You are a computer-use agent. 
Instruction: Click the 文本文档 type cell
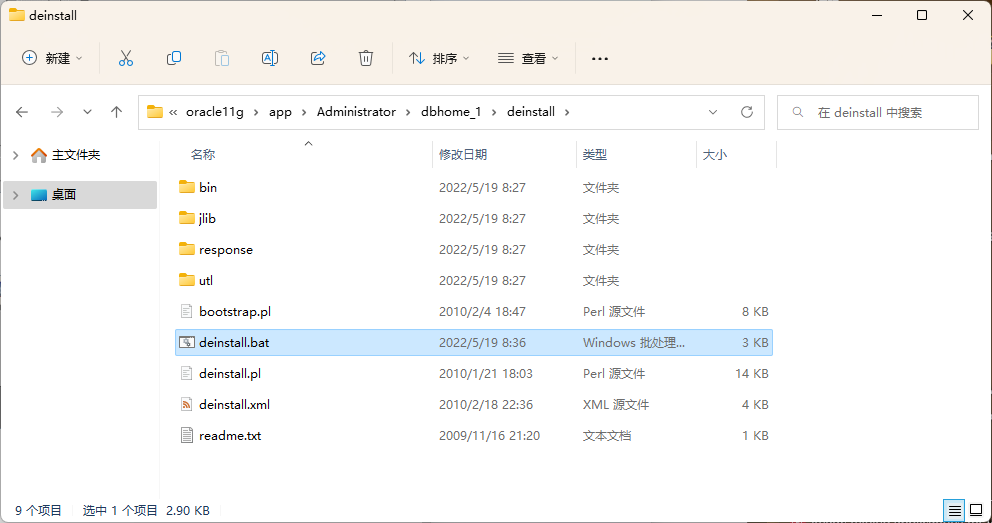[x=607, y=435]
